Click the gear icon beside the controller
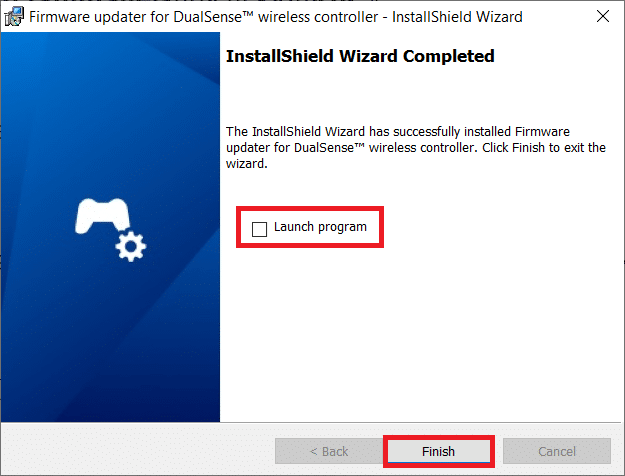 pos(131,246)
